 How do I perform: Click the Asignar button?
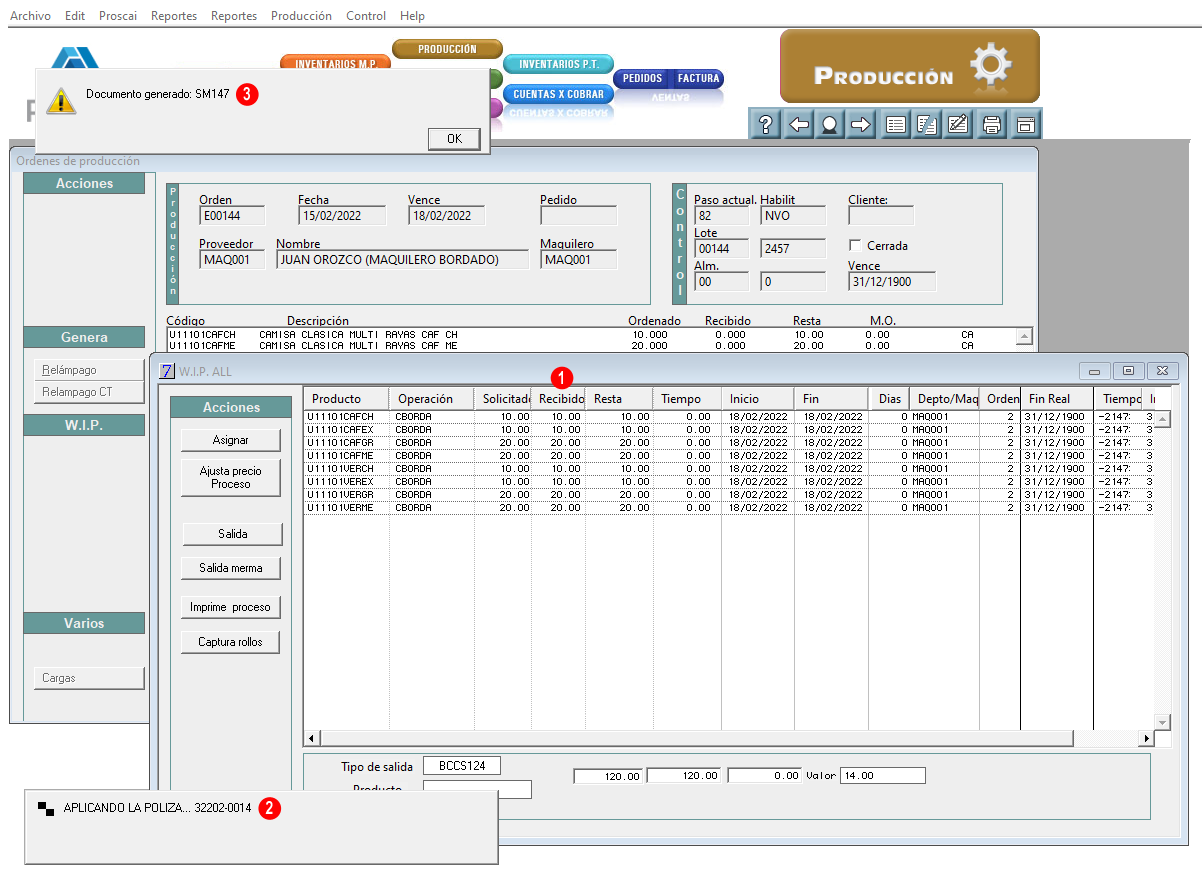click(x=231, y=440)
